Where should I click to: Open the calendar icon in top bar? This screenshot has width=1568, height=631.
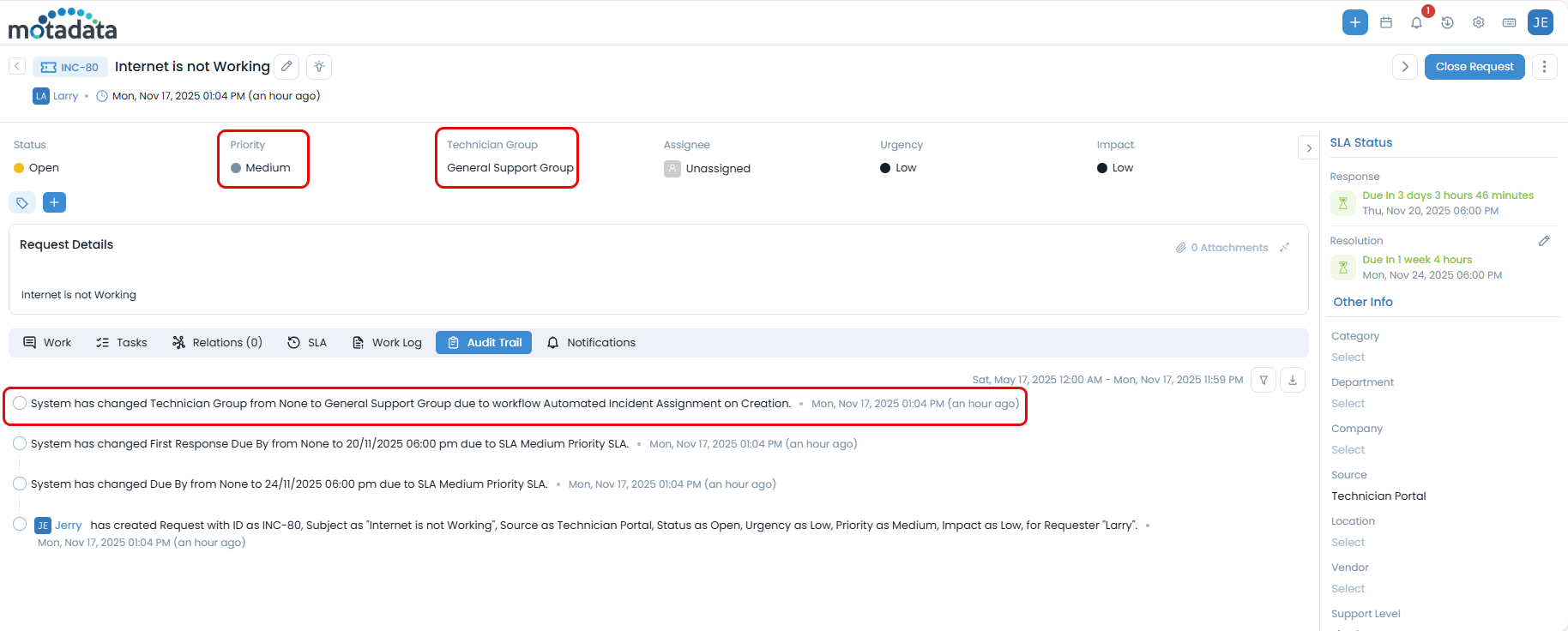click(x=1386, y=22)
